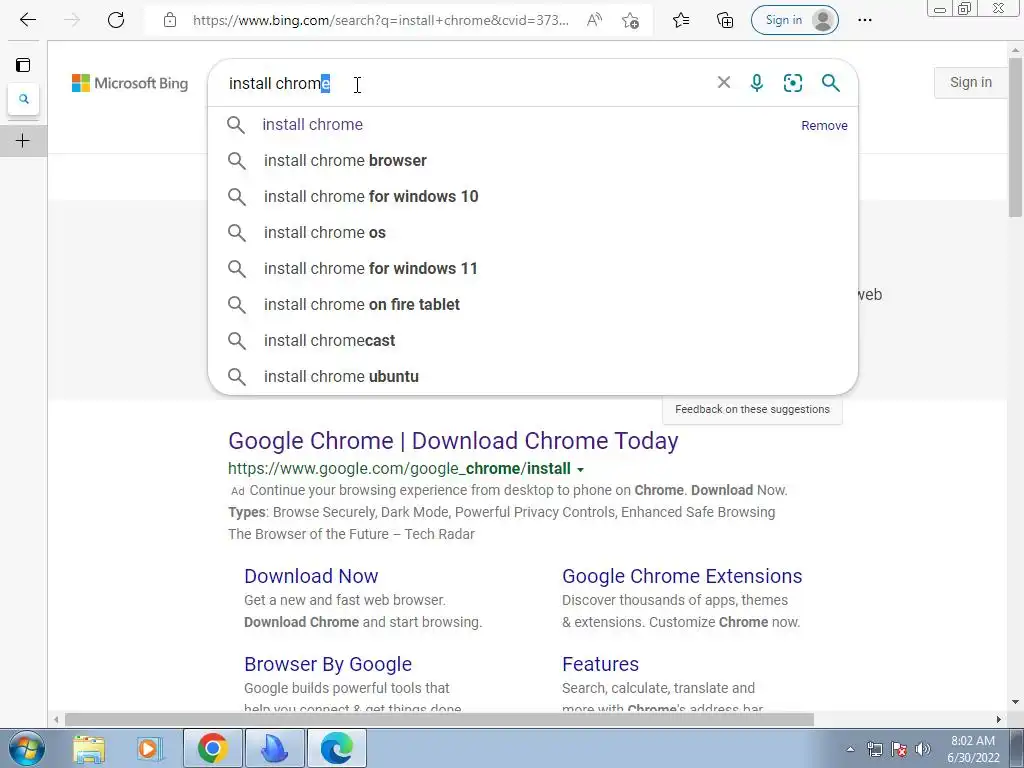Viewport: 1024px width, 768px height.
Task: Open the Read Aloud icon in address bar
Action: click(x=594, y=20)
